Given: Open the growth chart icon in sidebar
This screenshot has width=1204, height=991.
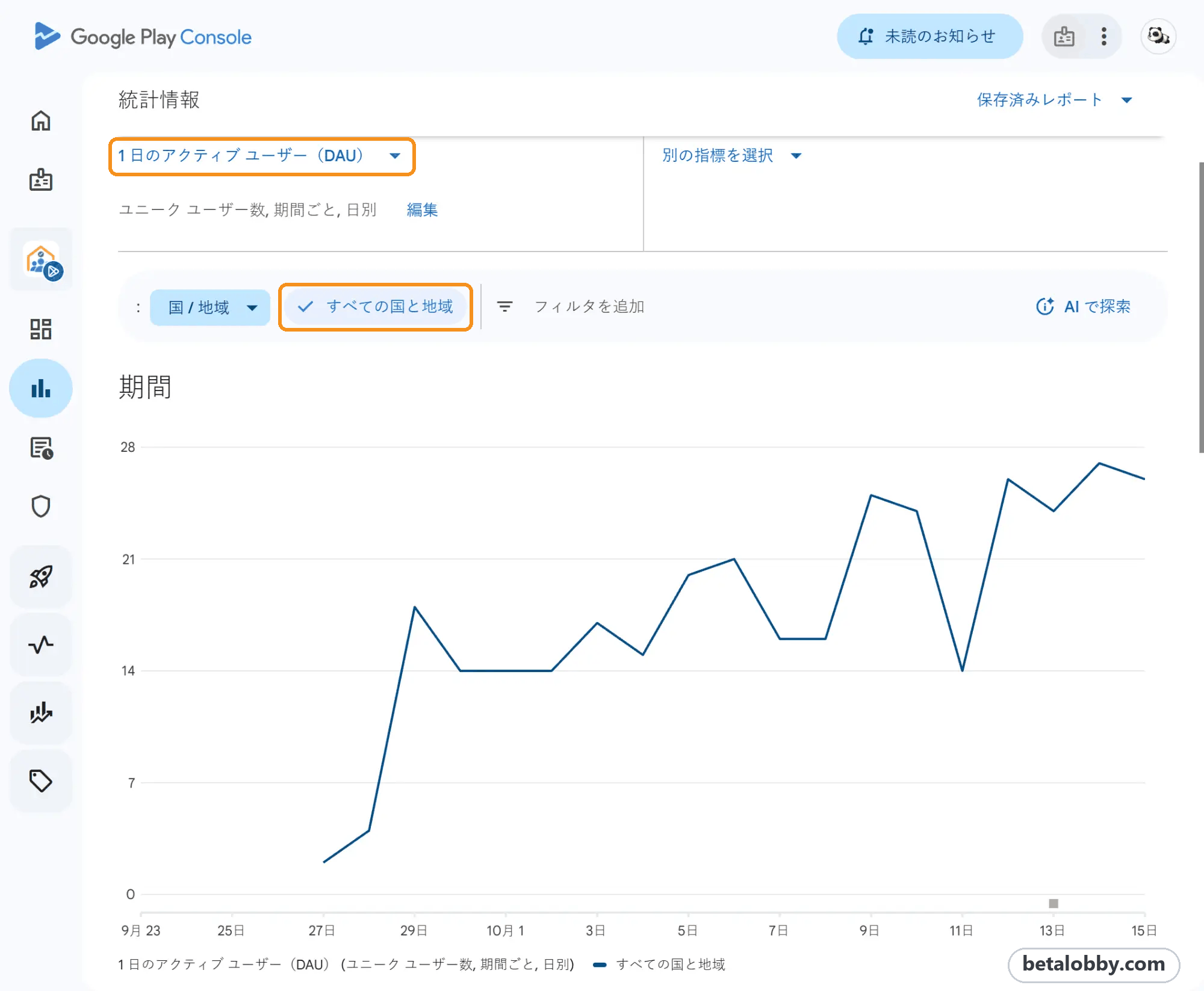Looking at the screenshot, I should pos(41,712).
